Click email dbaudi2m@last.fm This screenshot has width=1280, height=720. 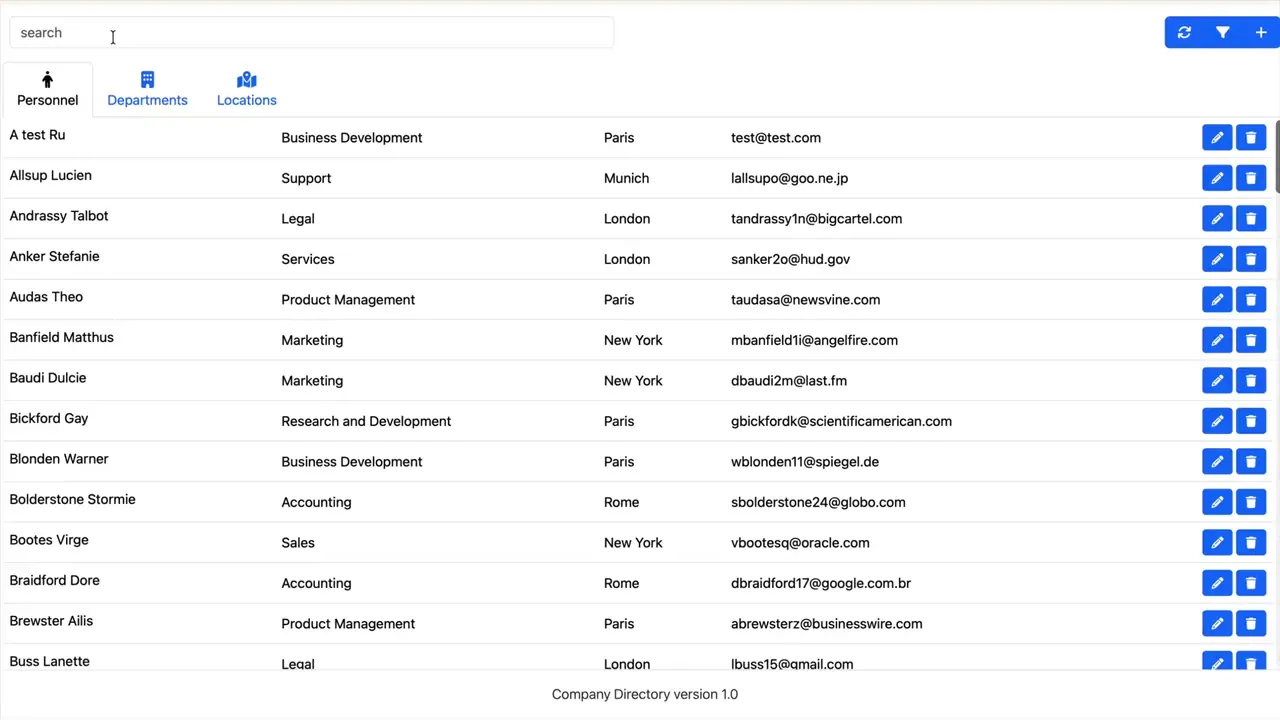click(789, 381)
